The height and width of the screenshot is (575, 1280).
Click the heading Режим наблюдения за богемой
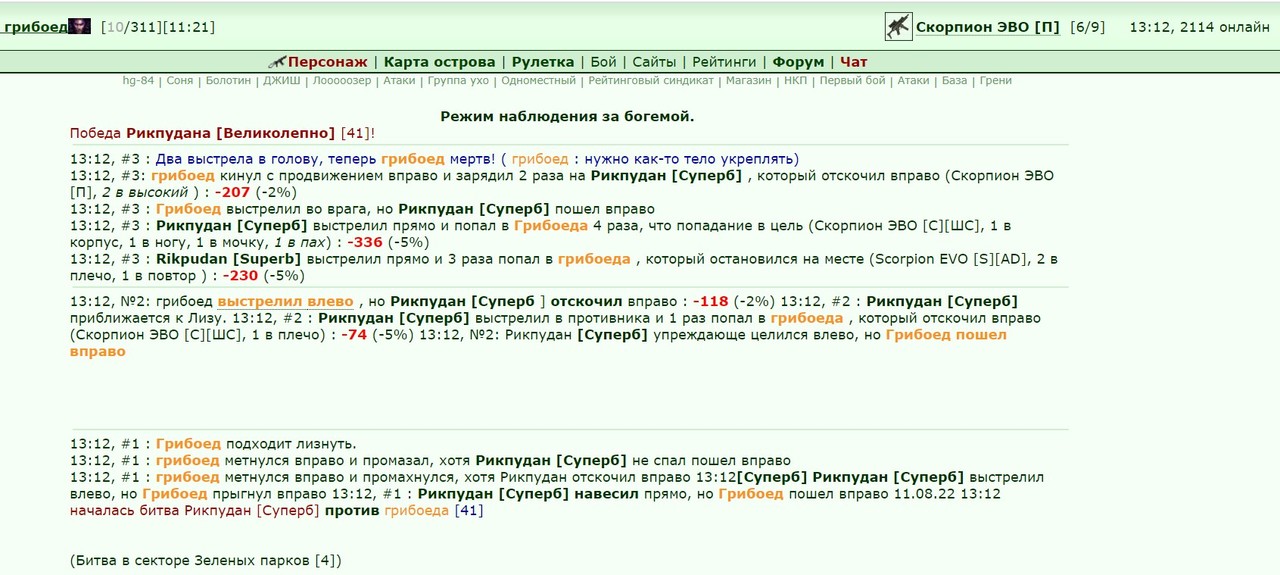click(567, 116)
